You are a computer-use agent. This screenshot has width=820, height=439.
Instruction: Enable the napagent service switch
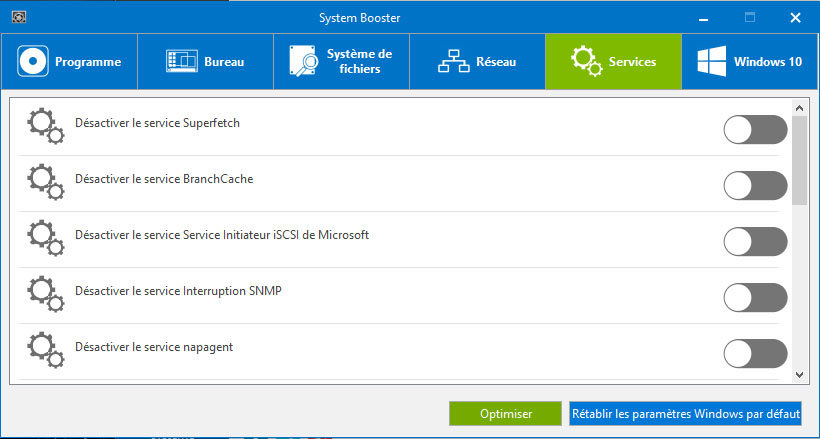click(x=755, y=354)
